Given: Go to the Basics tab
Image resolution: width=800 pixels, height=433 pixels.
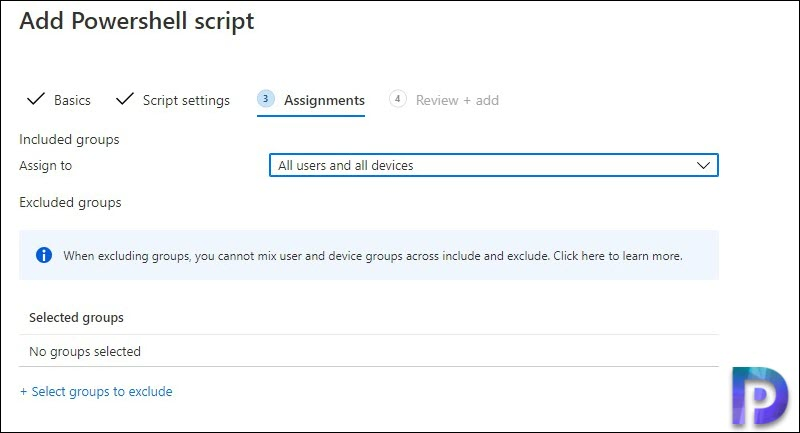Looking at the screenshot, I should coord(72,100).
